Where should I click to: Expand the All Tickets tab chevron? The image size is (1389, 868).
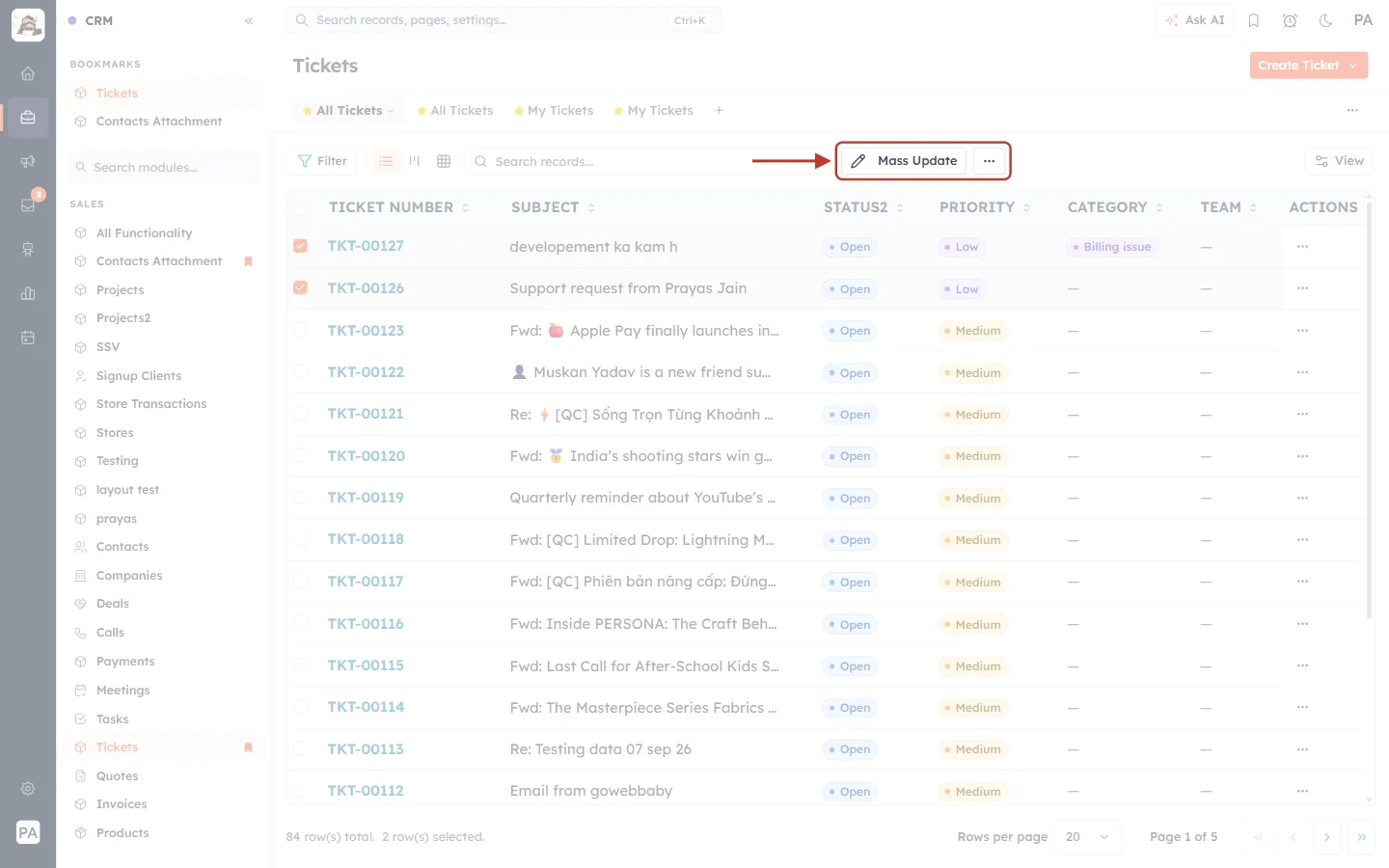[x=391, y=111]
